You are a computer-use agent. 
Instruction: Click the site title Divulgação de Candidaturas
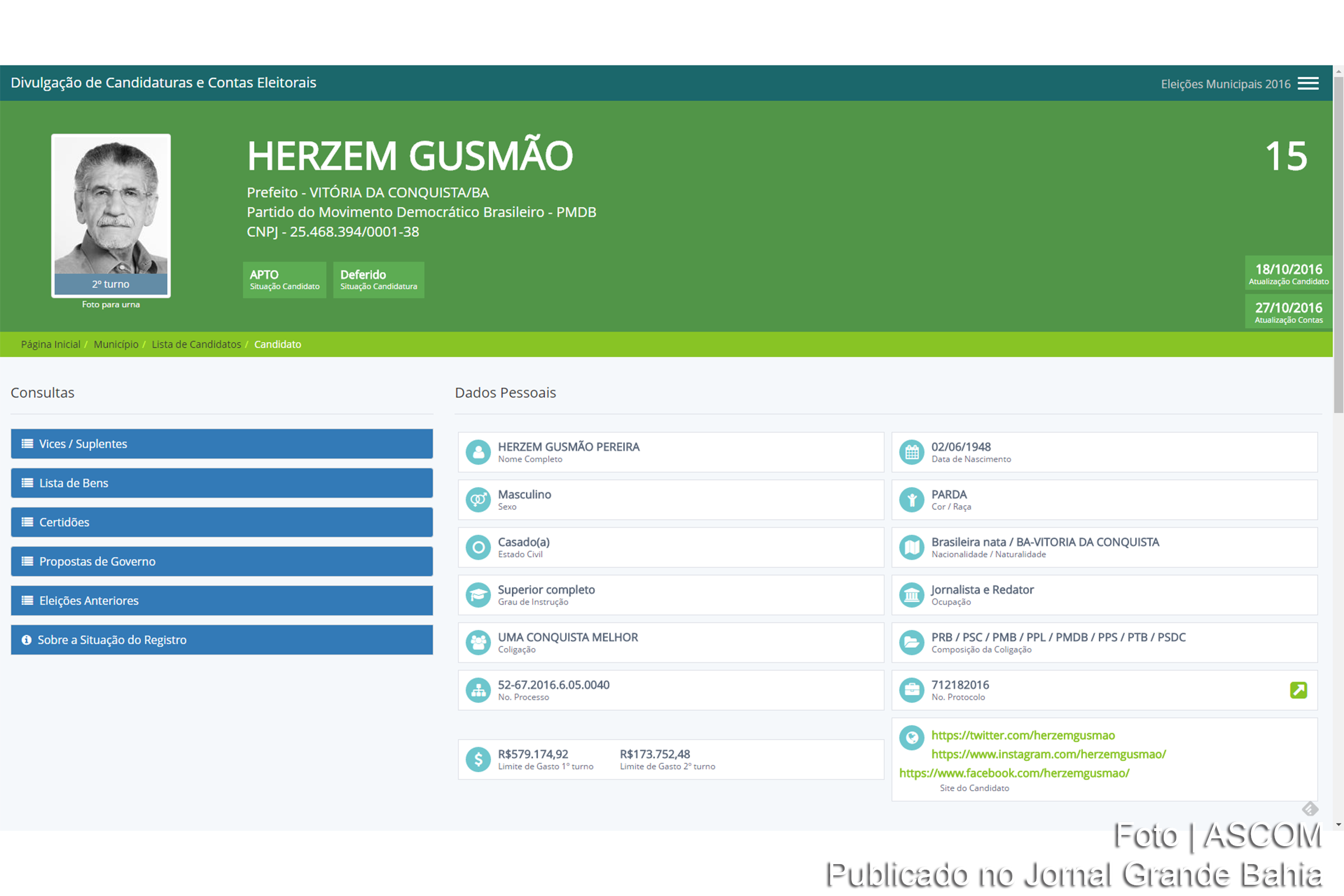click(164, 83)
